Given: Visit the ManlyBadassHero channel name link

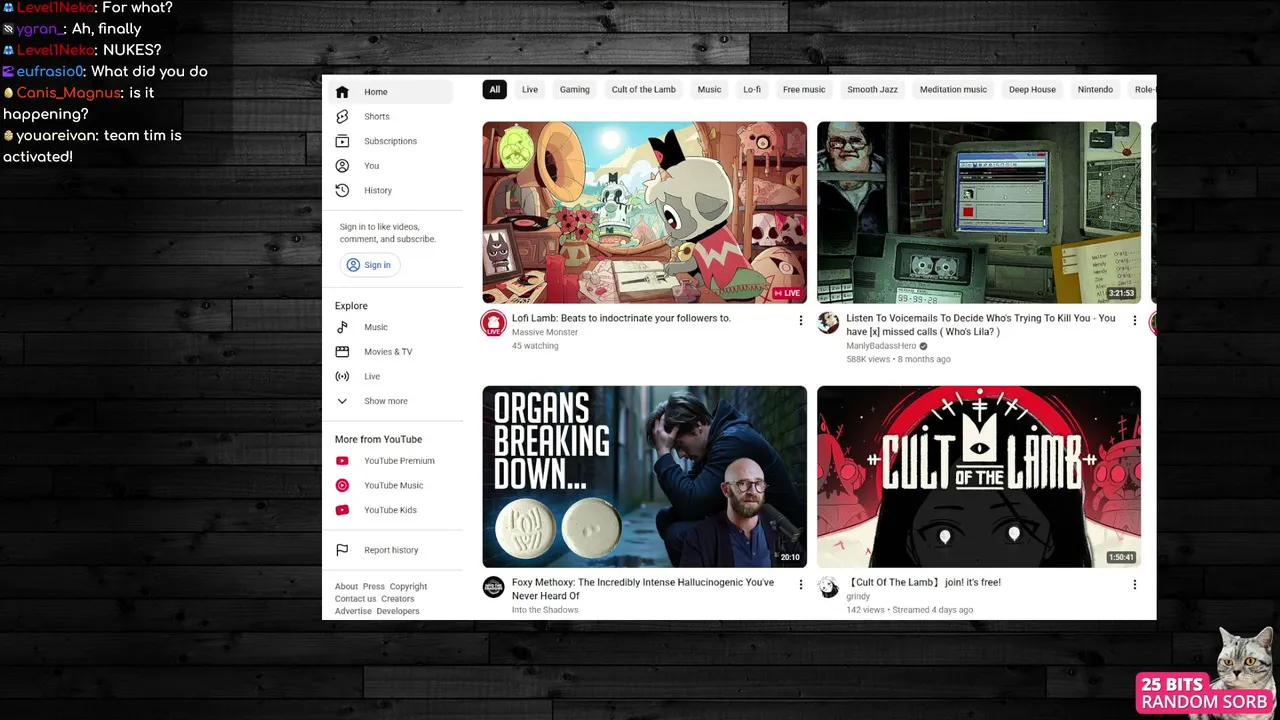Looking at the screenshot, I should [881, 346].
